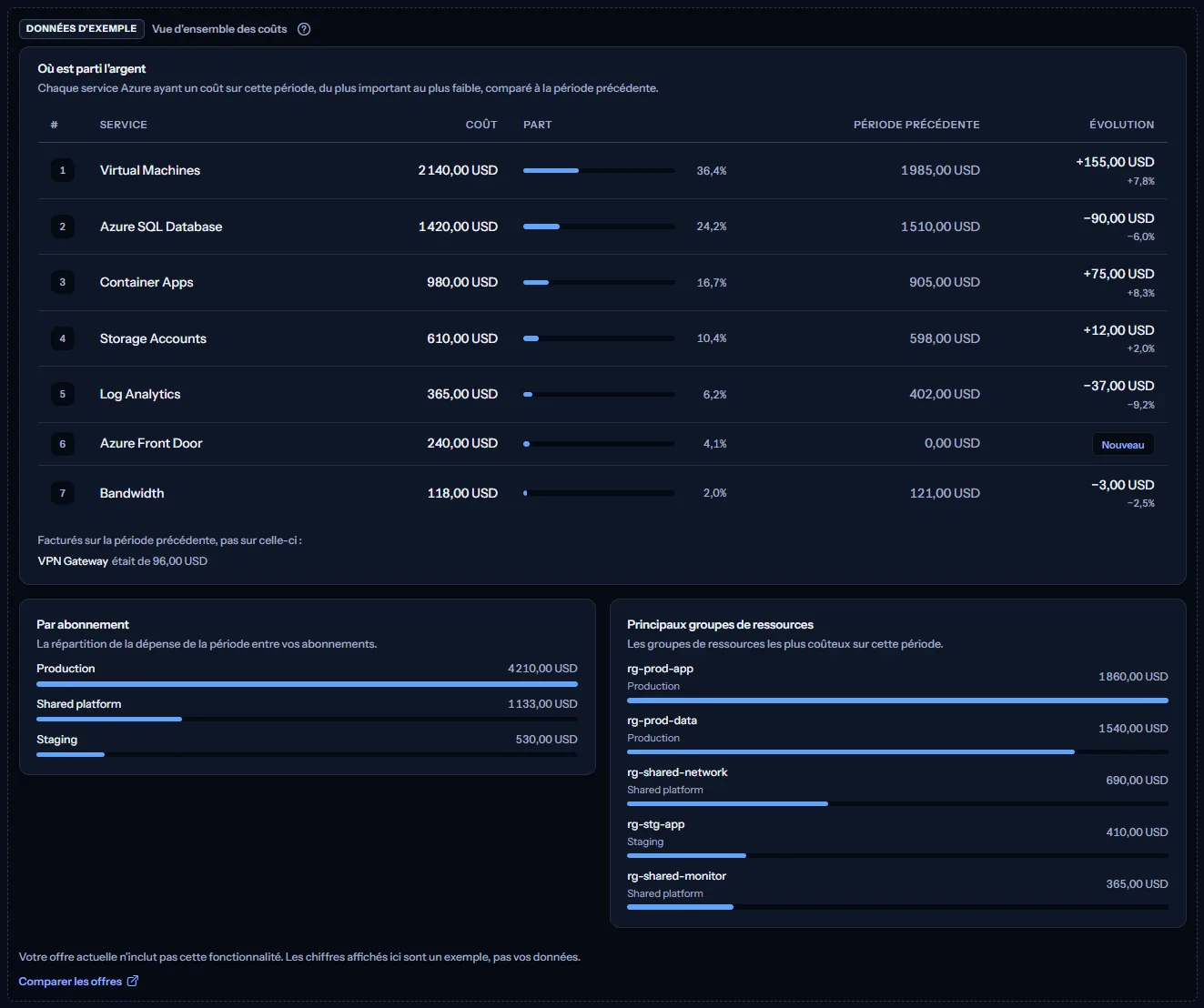1204x1008 pixels.
Task: Click the Staging subscription label
Action: point(57,740)
